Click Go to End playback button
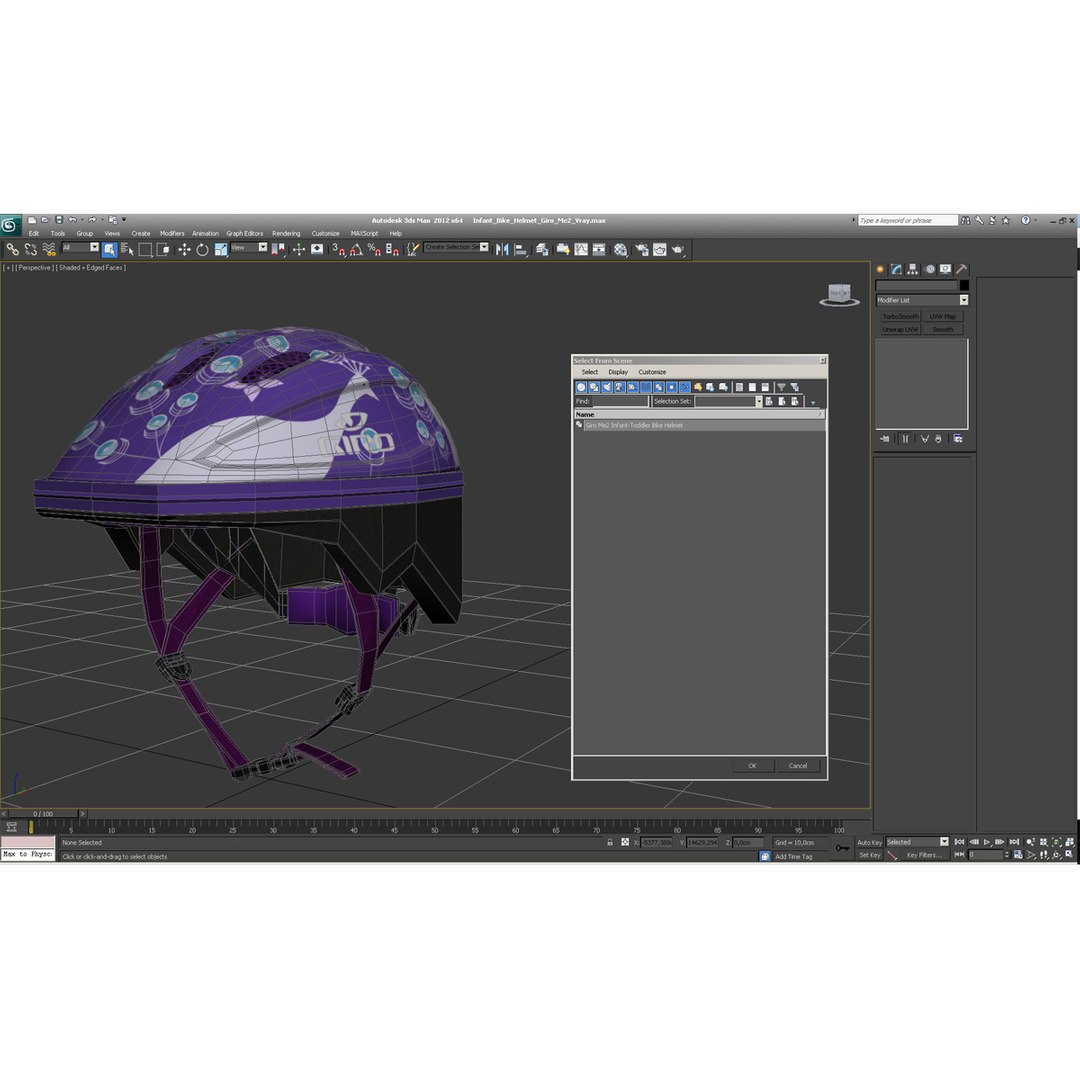 click(x=1014, y=842)
